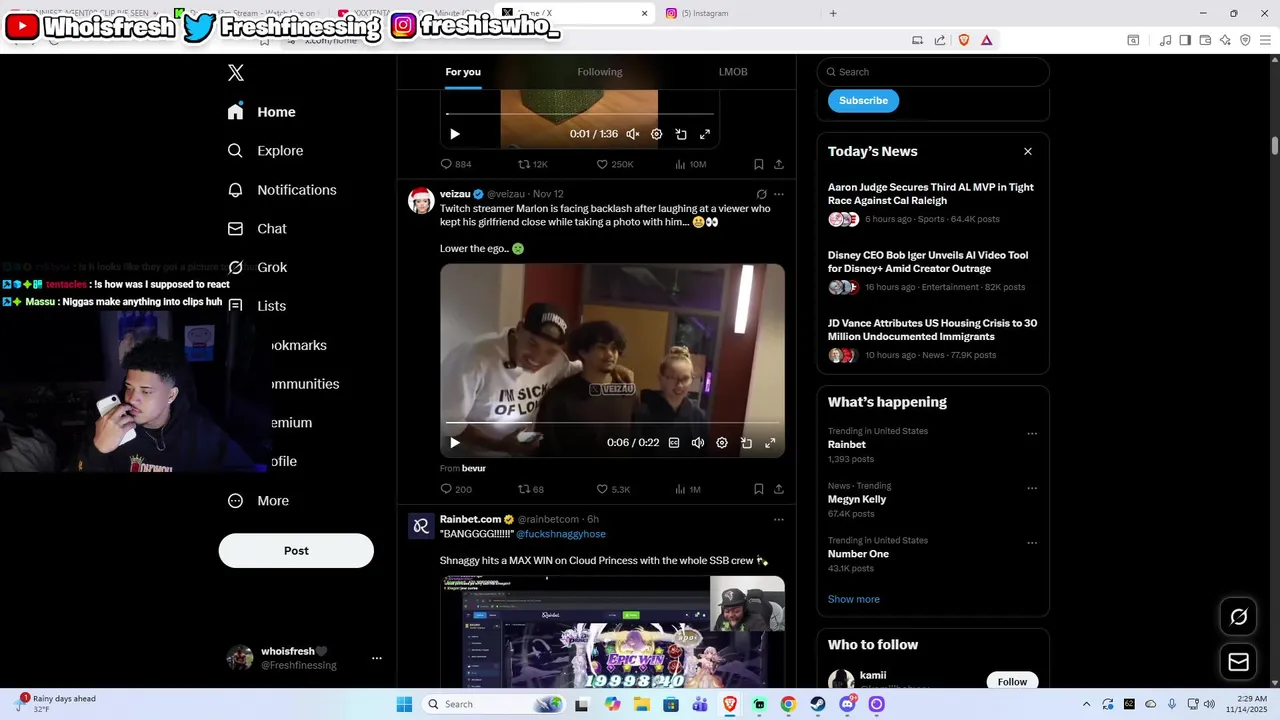1280x720 pixels.
Task: Unmute the top video showing 0:01 / 1:36
Action: 633,134
